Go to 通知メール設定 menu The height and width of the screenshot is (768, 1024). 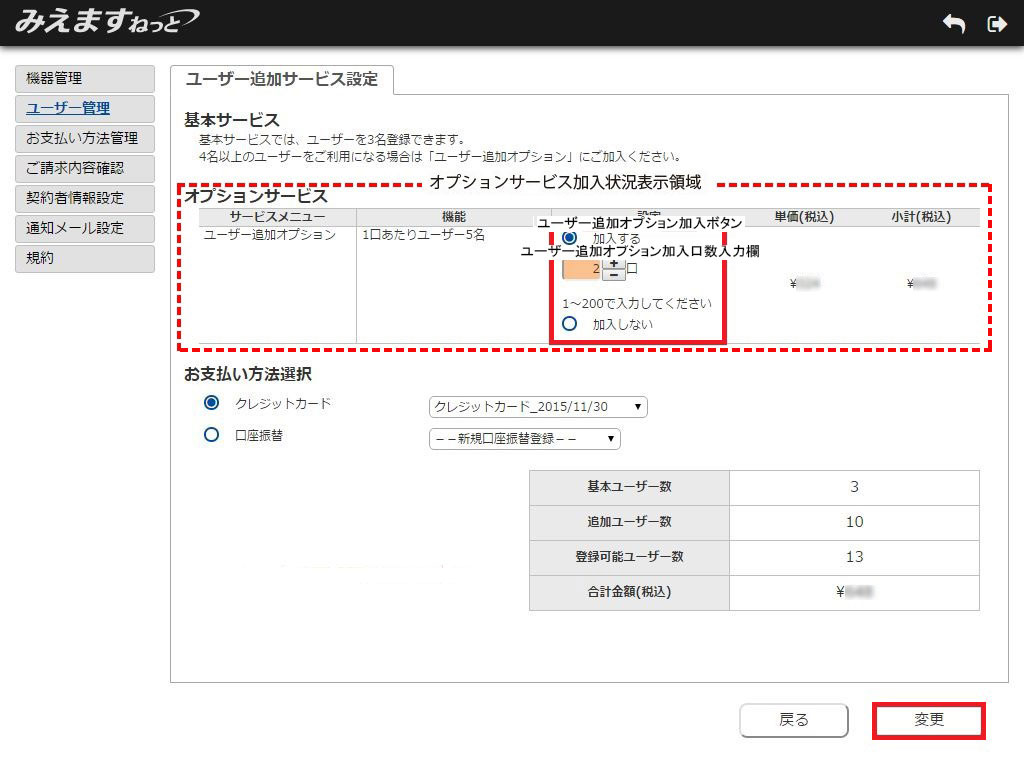pyautogui.click(x=85, y=228)
